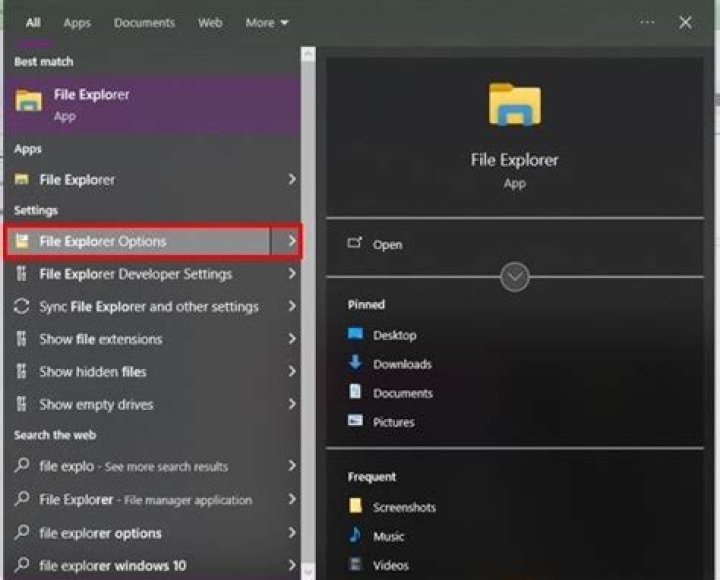Image resolution: width=720 pixels, height=580 pixels.
Task: Expand the arrow beside 'file explorer windows 10'
Action: click(x=292, y=565)
